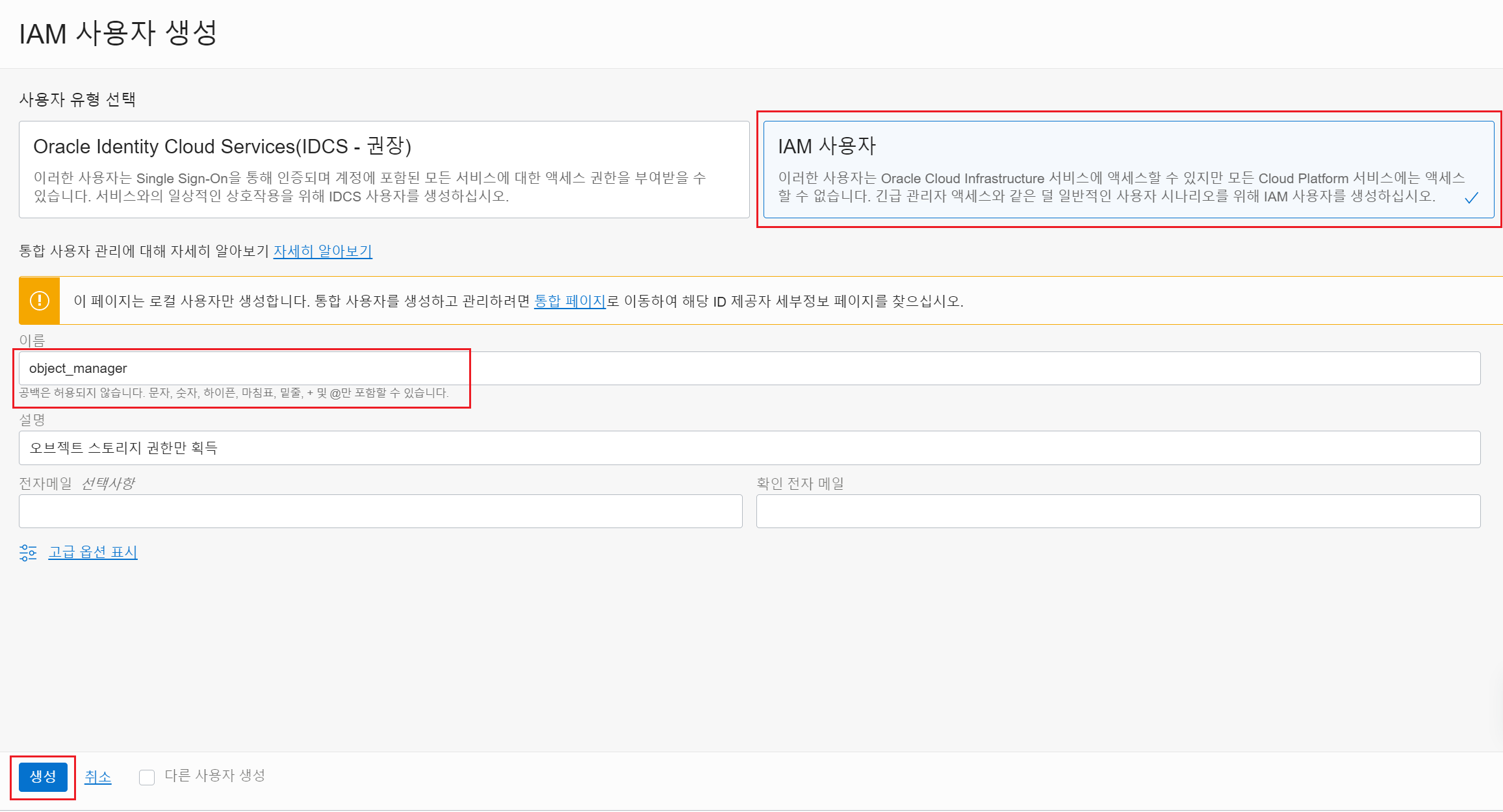Select the IAM 사용자 user type card
The width and height of the screenshot is (1503, 812).
pyautogui.click(x=1127, y=170)
